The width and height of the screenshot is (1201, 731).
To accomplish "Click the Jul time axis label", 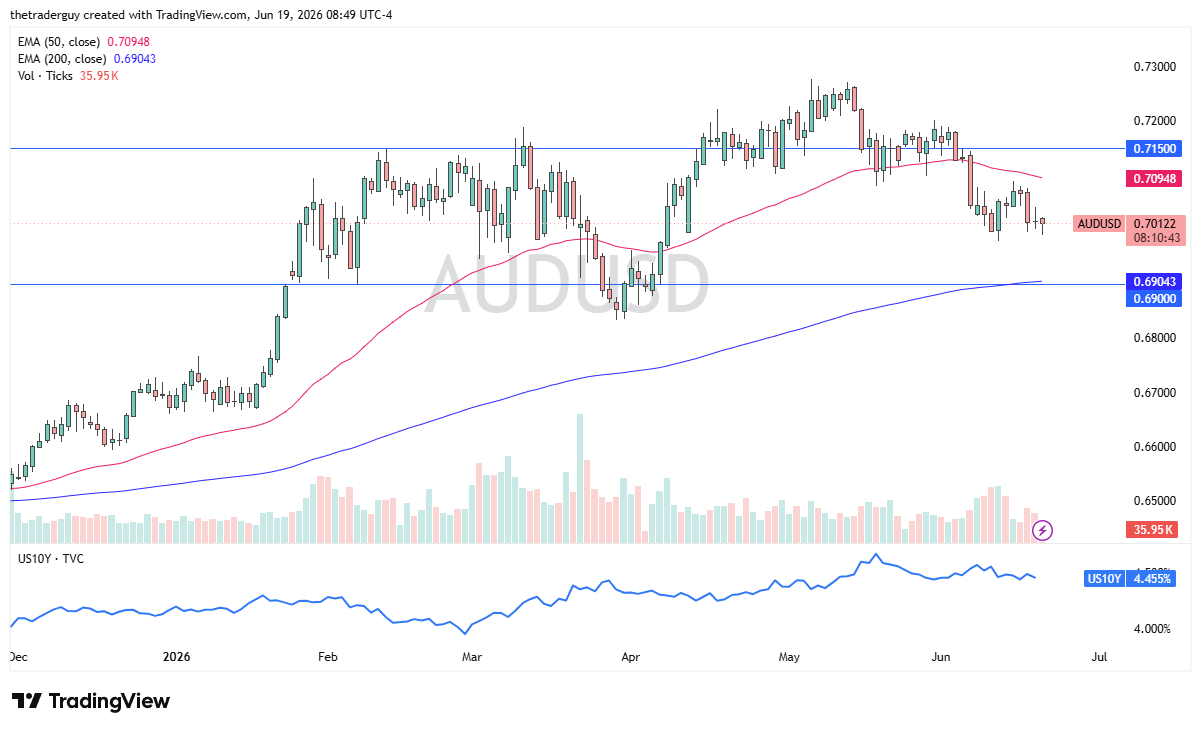I will coord(1099,657).
